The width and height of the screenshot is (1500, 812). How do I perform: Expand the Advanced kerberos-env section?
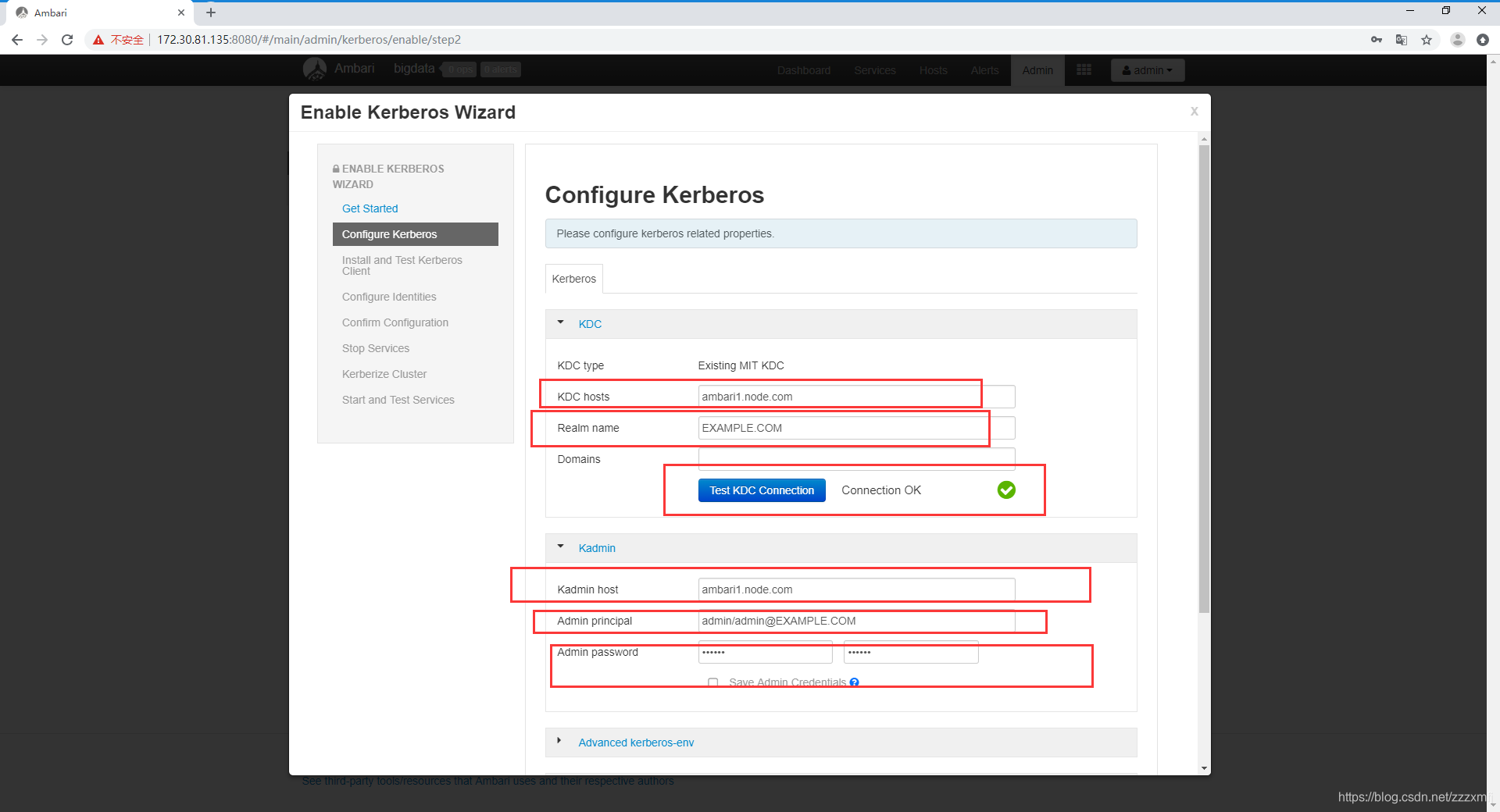[559, 740]
